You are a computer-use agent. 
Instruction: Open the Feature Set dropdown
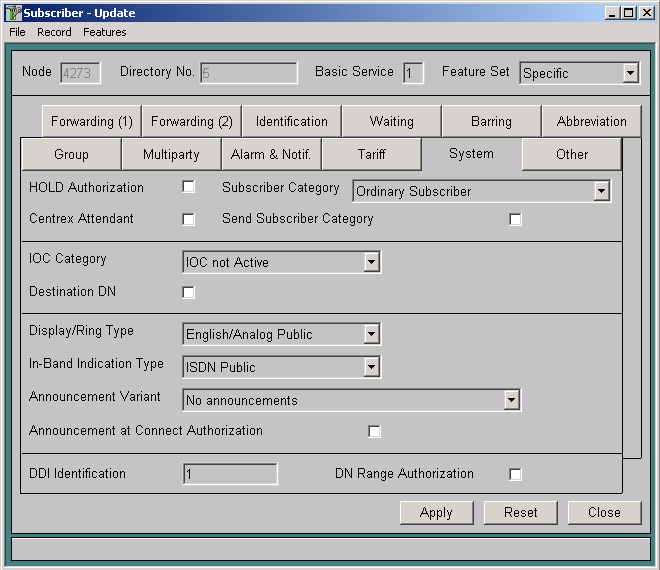[x=629, y=73]
